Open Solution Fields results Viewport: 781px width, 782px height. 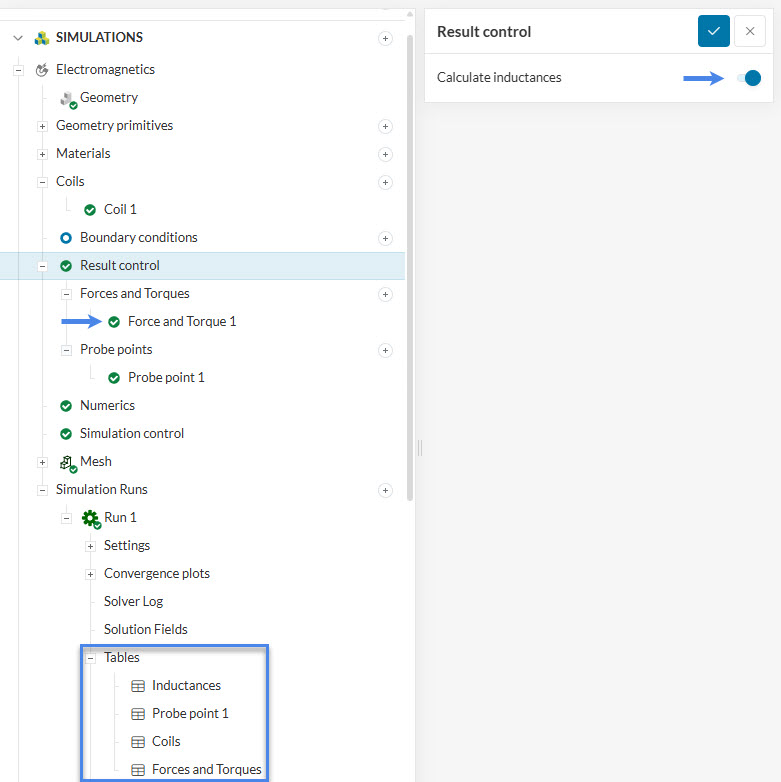pos(145,630)
